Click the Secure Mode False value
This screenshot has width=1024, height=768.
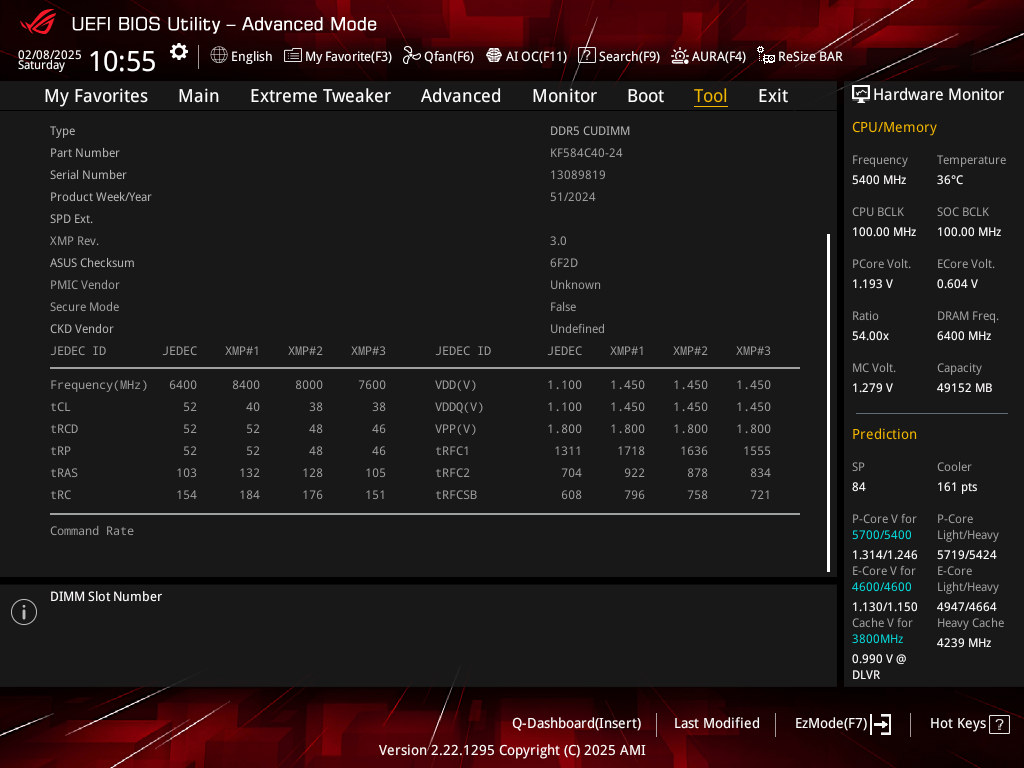(x=563, y=307)
